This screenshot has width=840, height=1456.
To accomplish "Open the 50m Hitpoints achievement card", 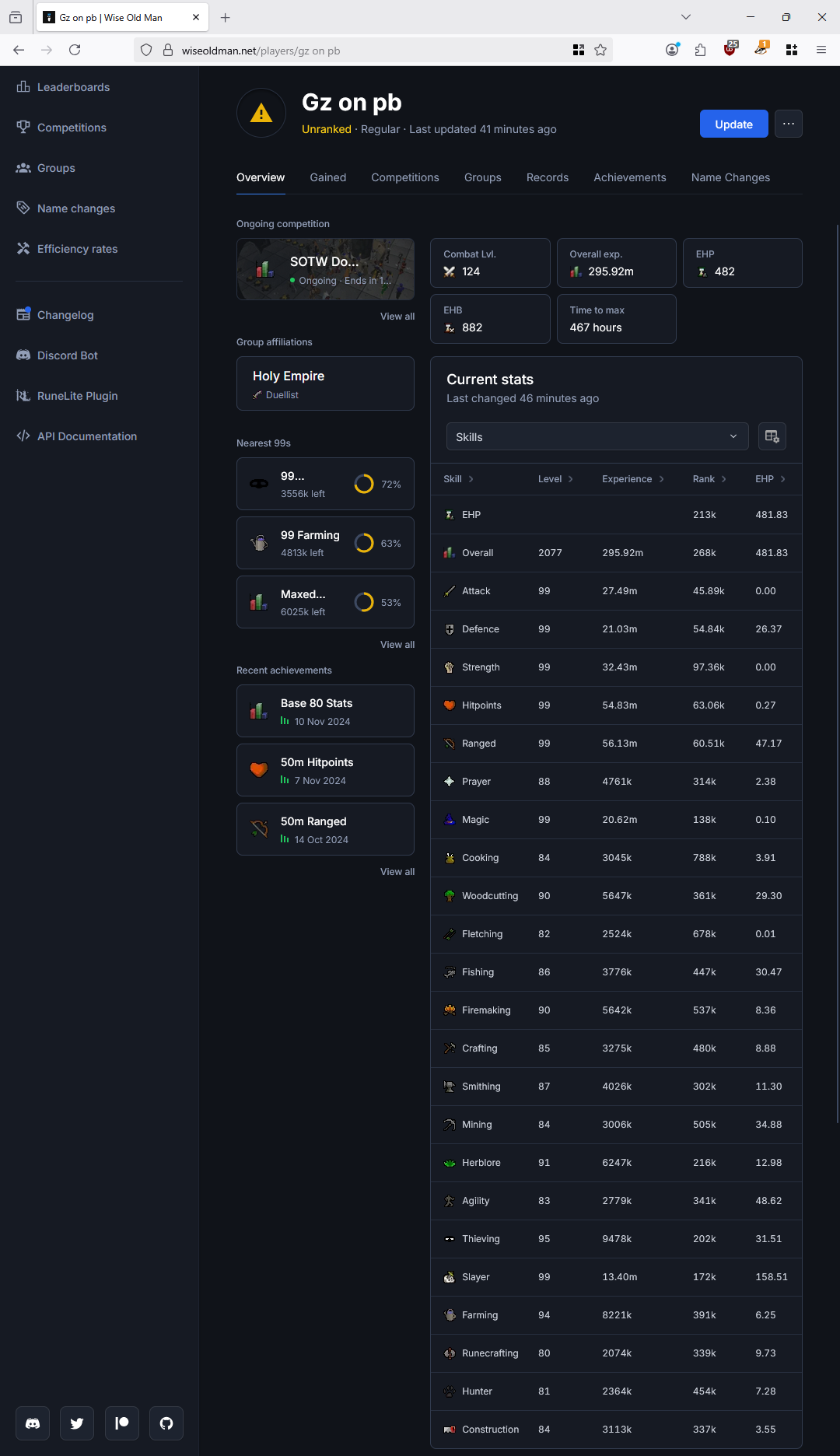I will (325, 770).
